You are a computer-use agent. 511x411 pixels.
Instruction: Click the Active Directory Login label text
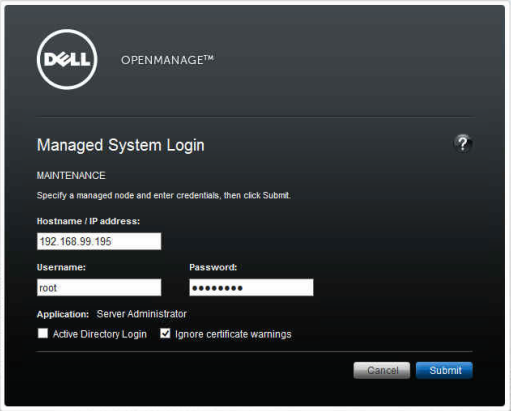pos(100,334)
